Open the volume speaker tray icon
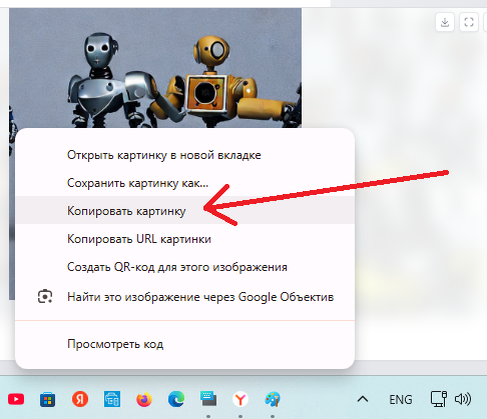 pos(463,399)
